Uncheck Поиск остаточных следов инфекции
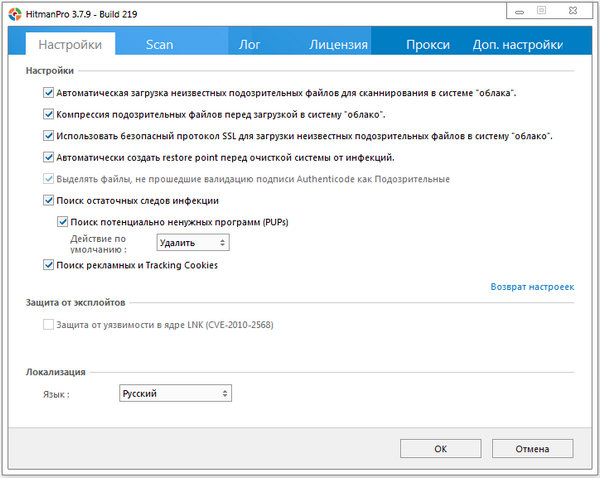The image size is (600, 478). (x=48, y=200)
